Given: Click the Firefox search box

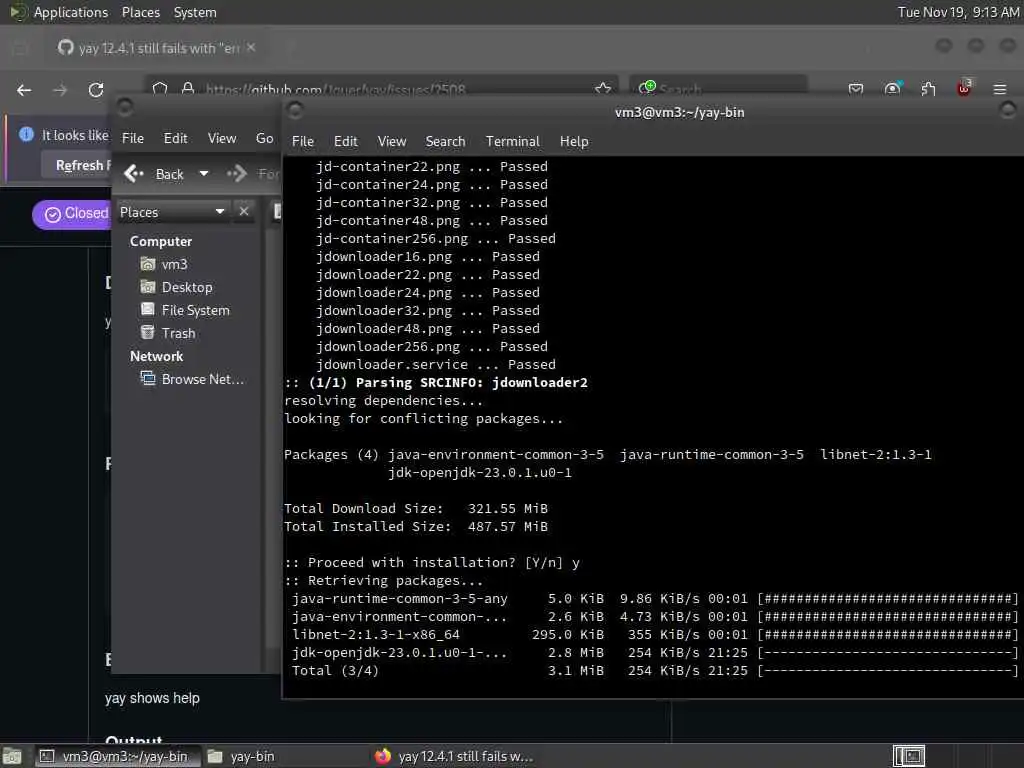Looking at the screenshot, I should [x=718, y=88].
